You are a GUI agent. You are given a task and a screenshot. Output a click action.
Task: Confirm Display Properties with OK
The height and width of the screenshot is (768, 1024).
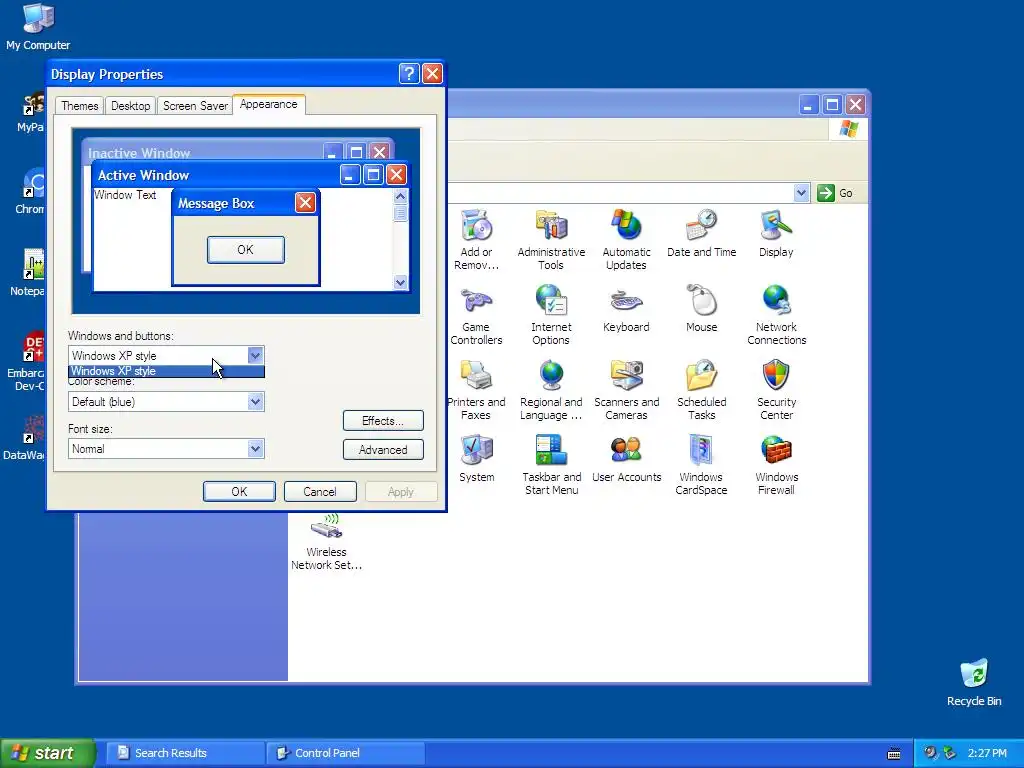(x=239, y=491)
